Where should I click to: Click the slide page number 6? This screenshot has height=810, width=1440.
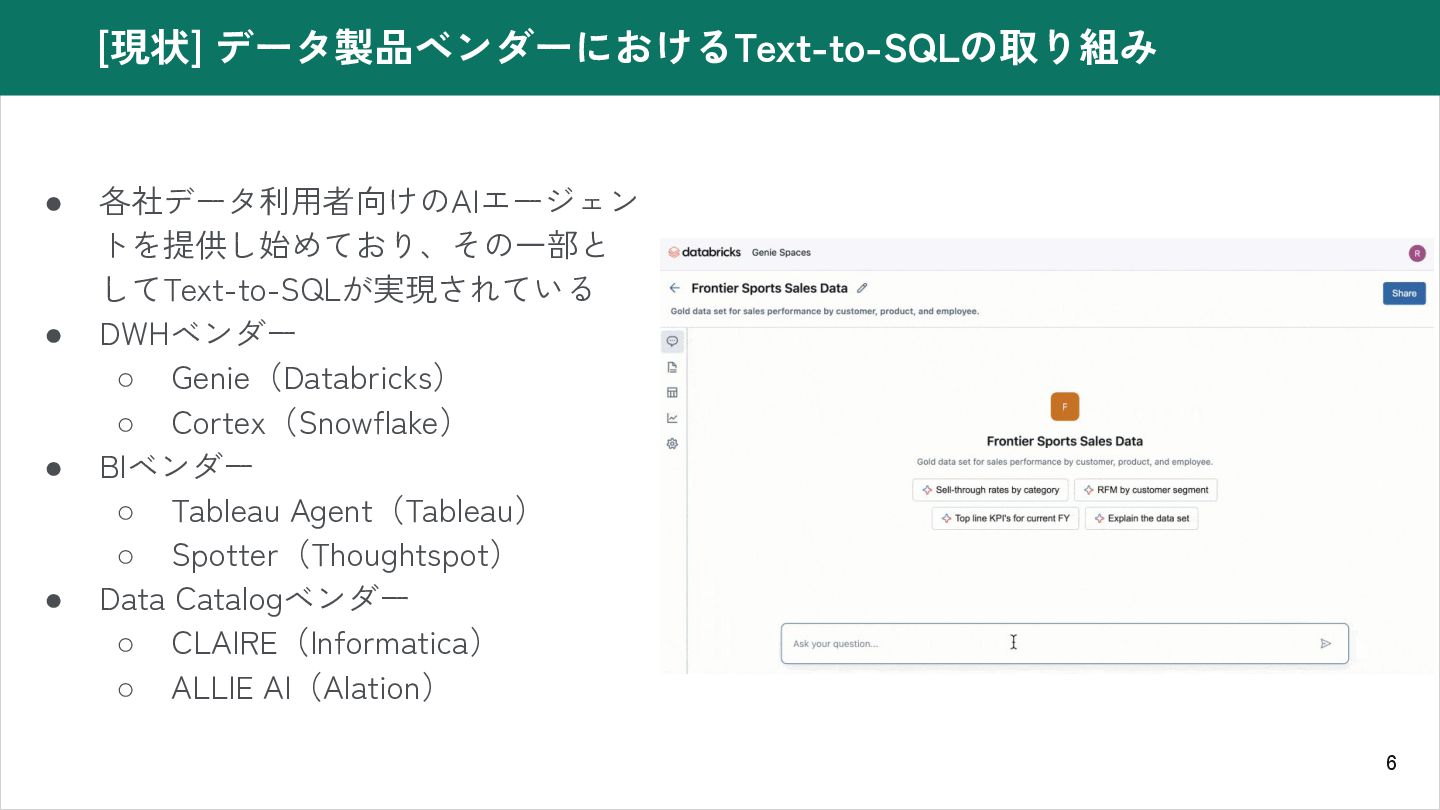pyautogui.click(x=1391, y=763)
